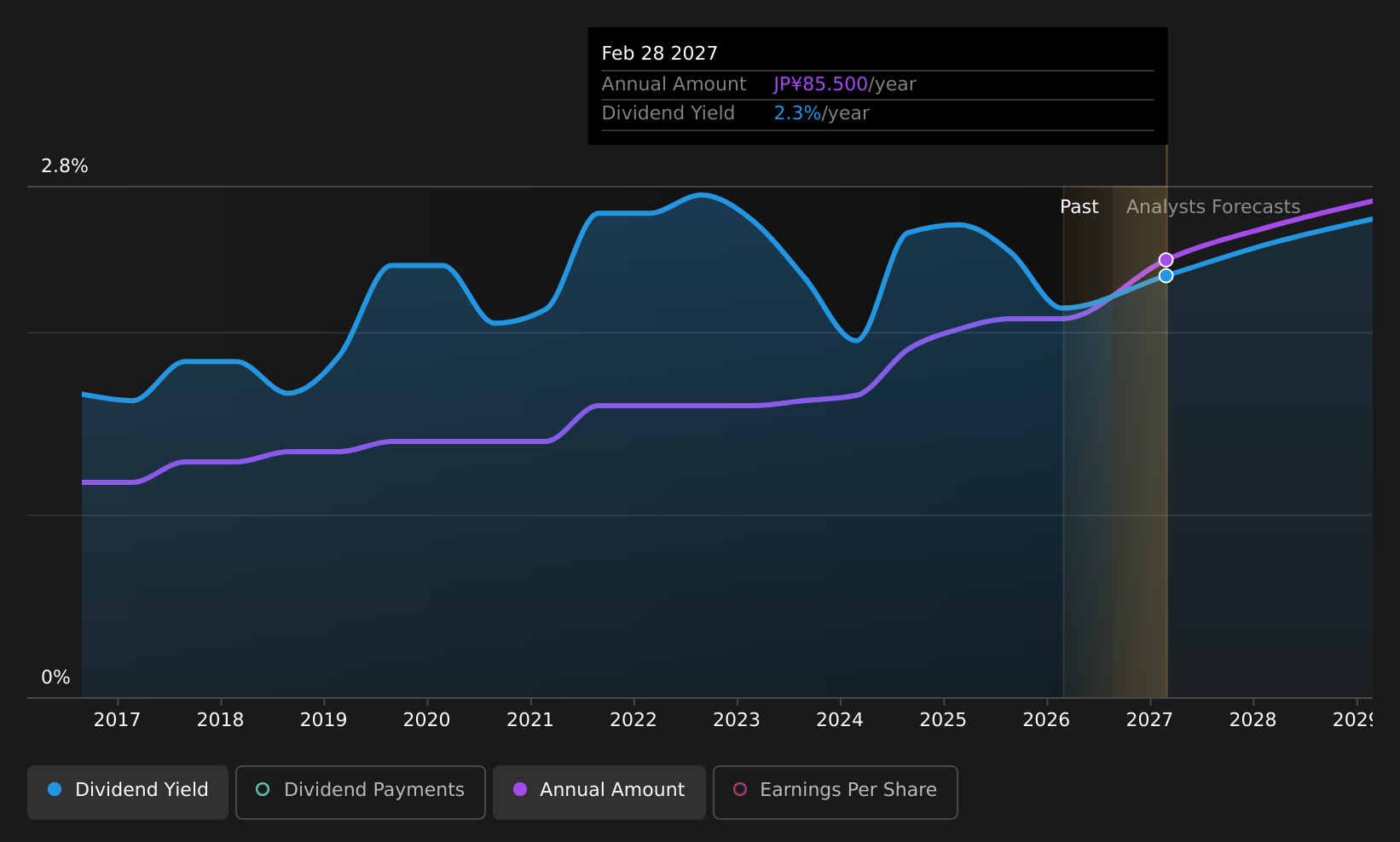Click the 2022 x-axis label
Image resolution: width=1400 pixels, height=842 pixels.
[x=633, y=720]
